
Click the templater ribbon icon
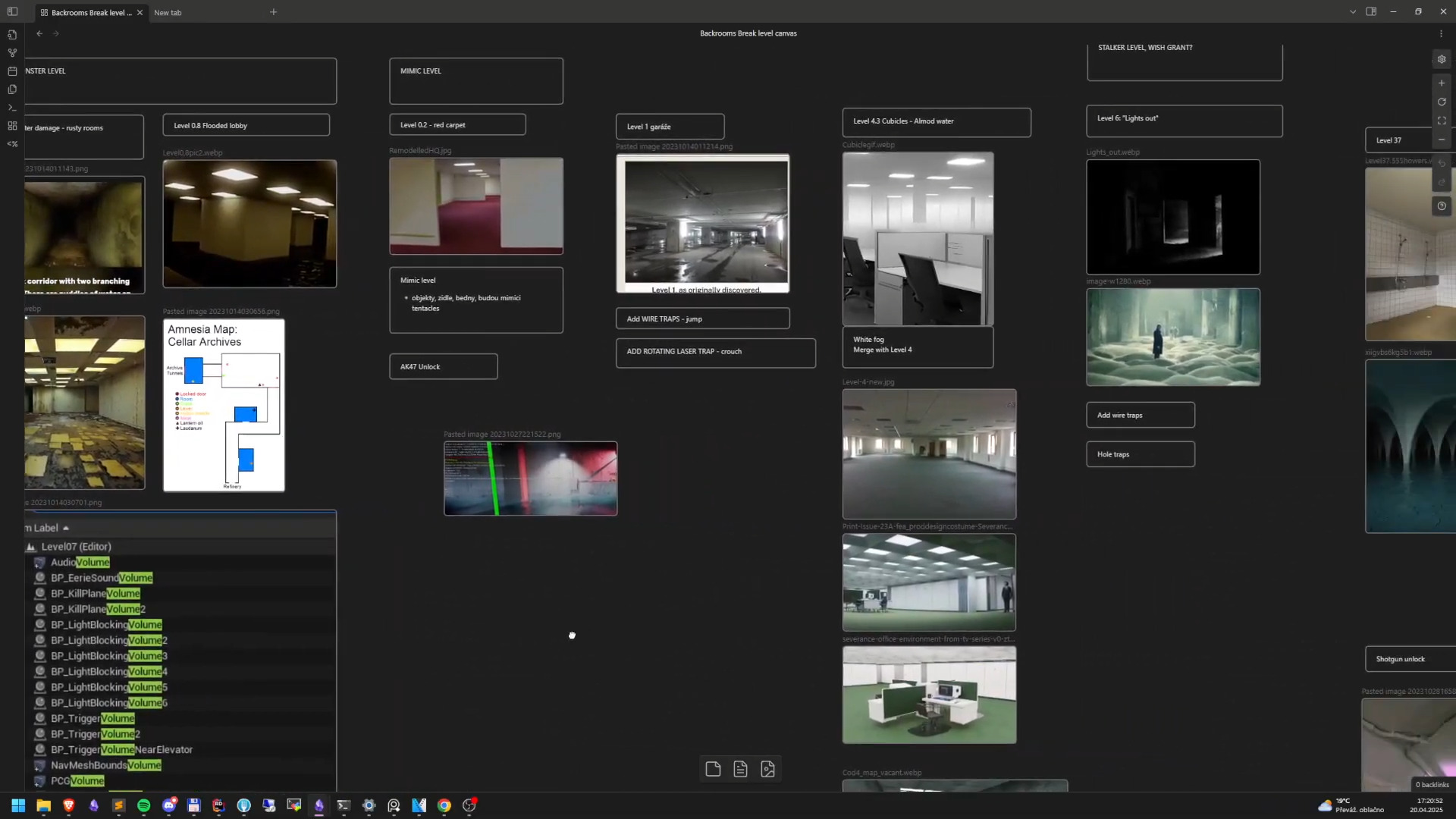[12, 144]
